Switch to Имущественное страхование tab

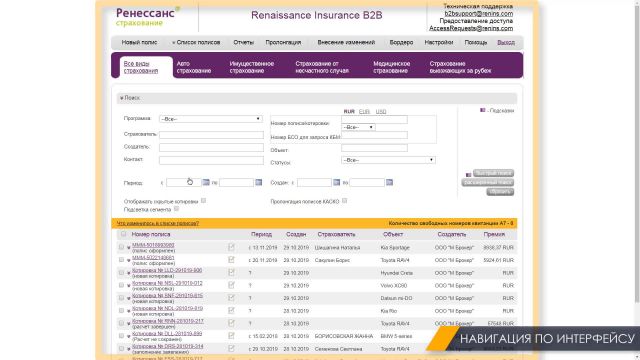coord(251,67)
